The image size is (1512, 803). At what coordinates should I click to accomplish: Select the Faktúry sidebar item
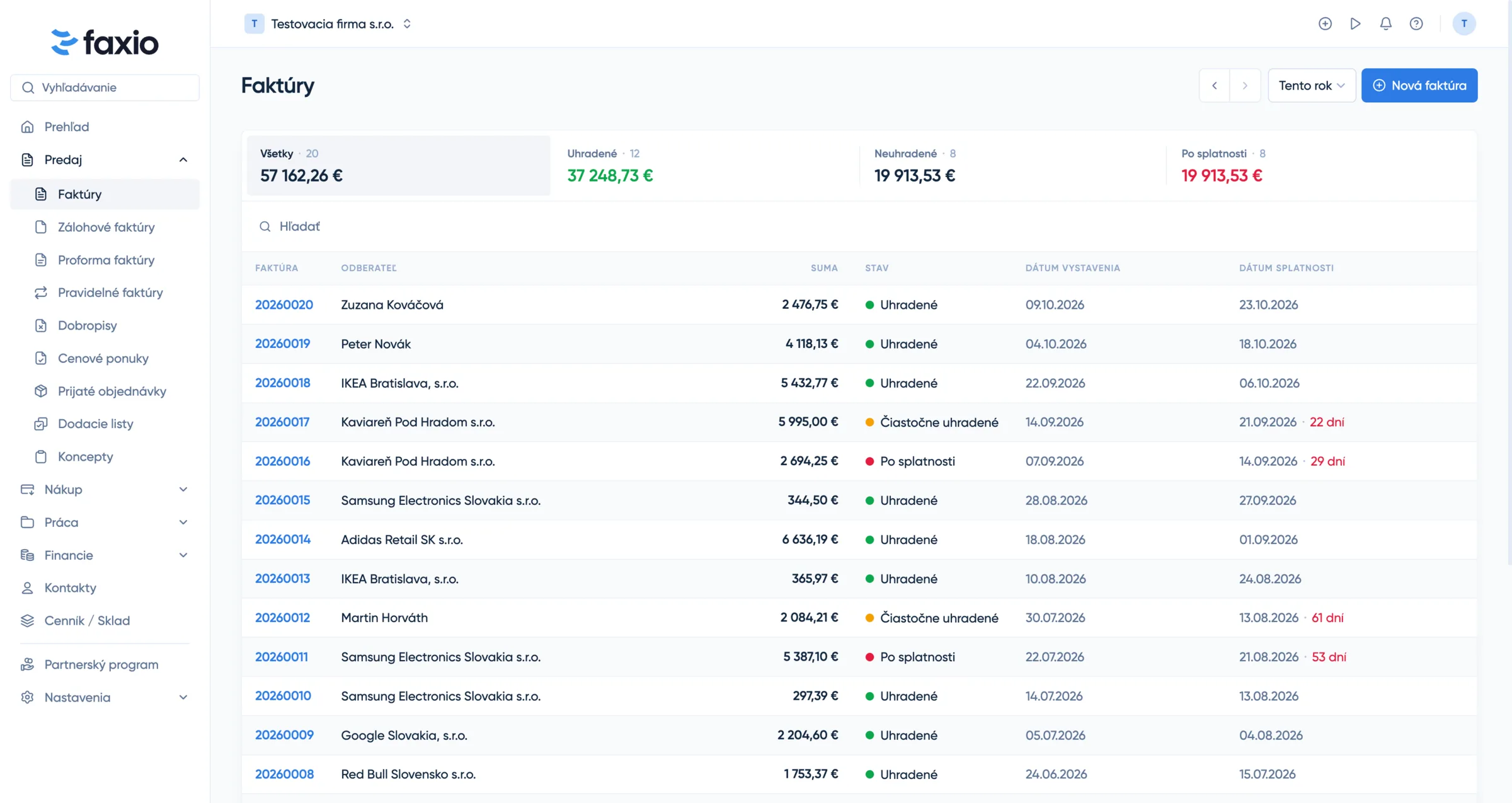(x=105, y=194)
